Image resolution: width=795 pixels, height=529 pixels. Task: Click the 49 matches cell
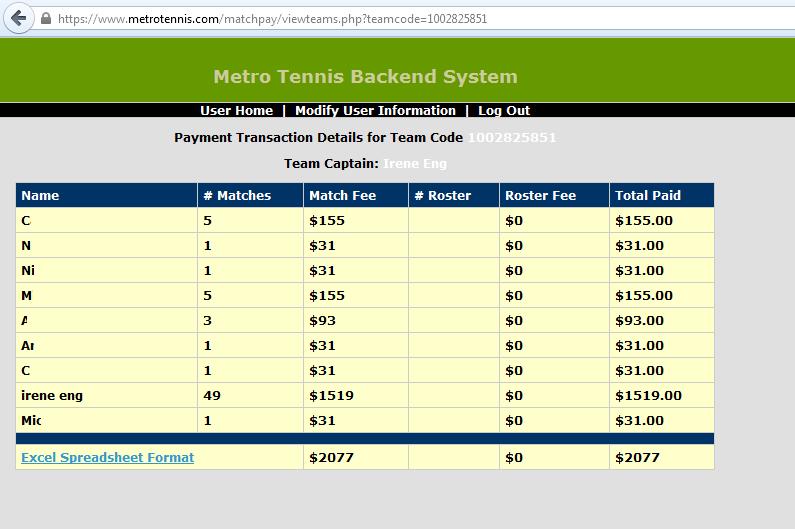(x=212, y=395)
